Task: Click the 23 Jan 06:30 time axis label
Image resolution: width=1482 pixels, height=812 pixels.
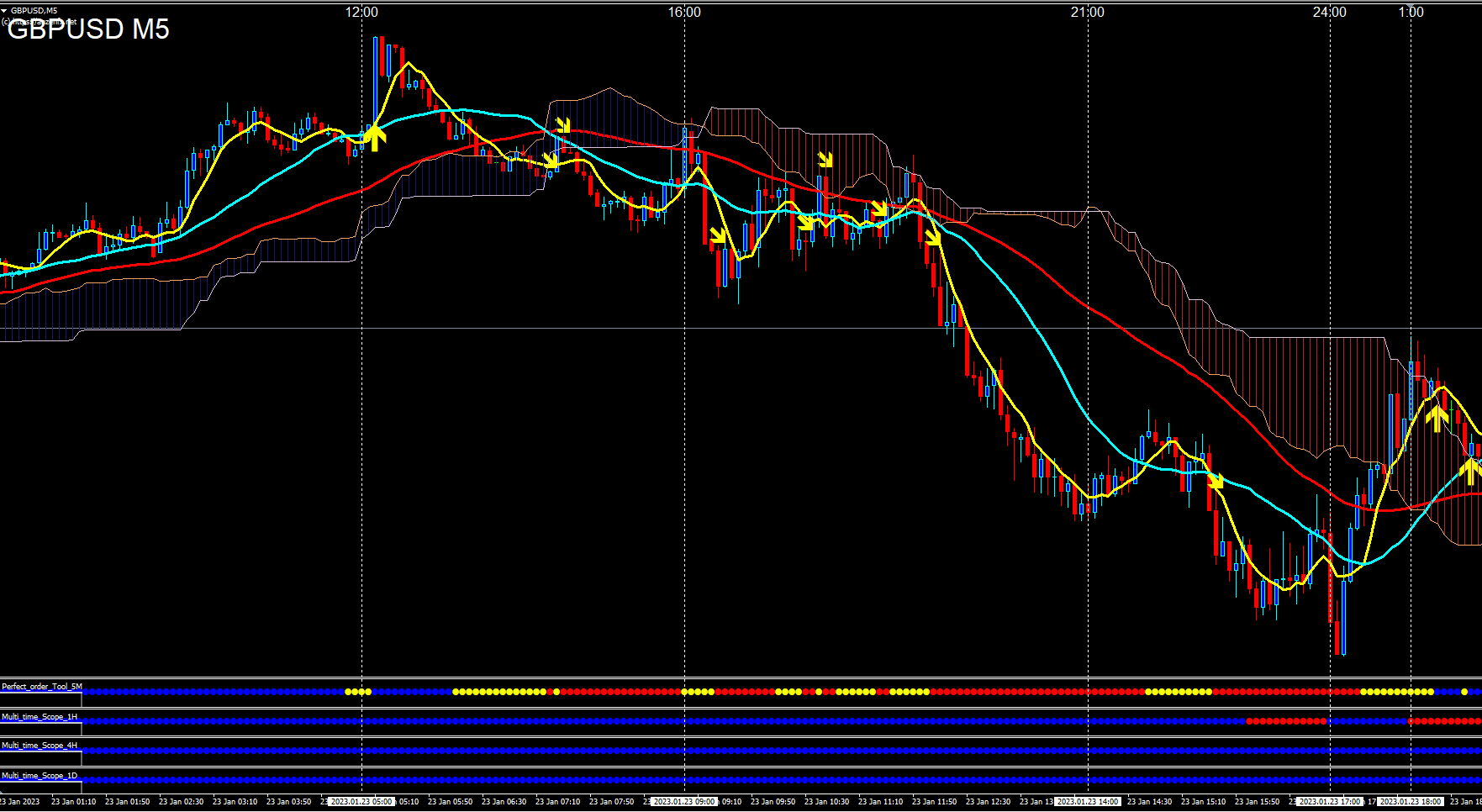Action: (504, 802)
